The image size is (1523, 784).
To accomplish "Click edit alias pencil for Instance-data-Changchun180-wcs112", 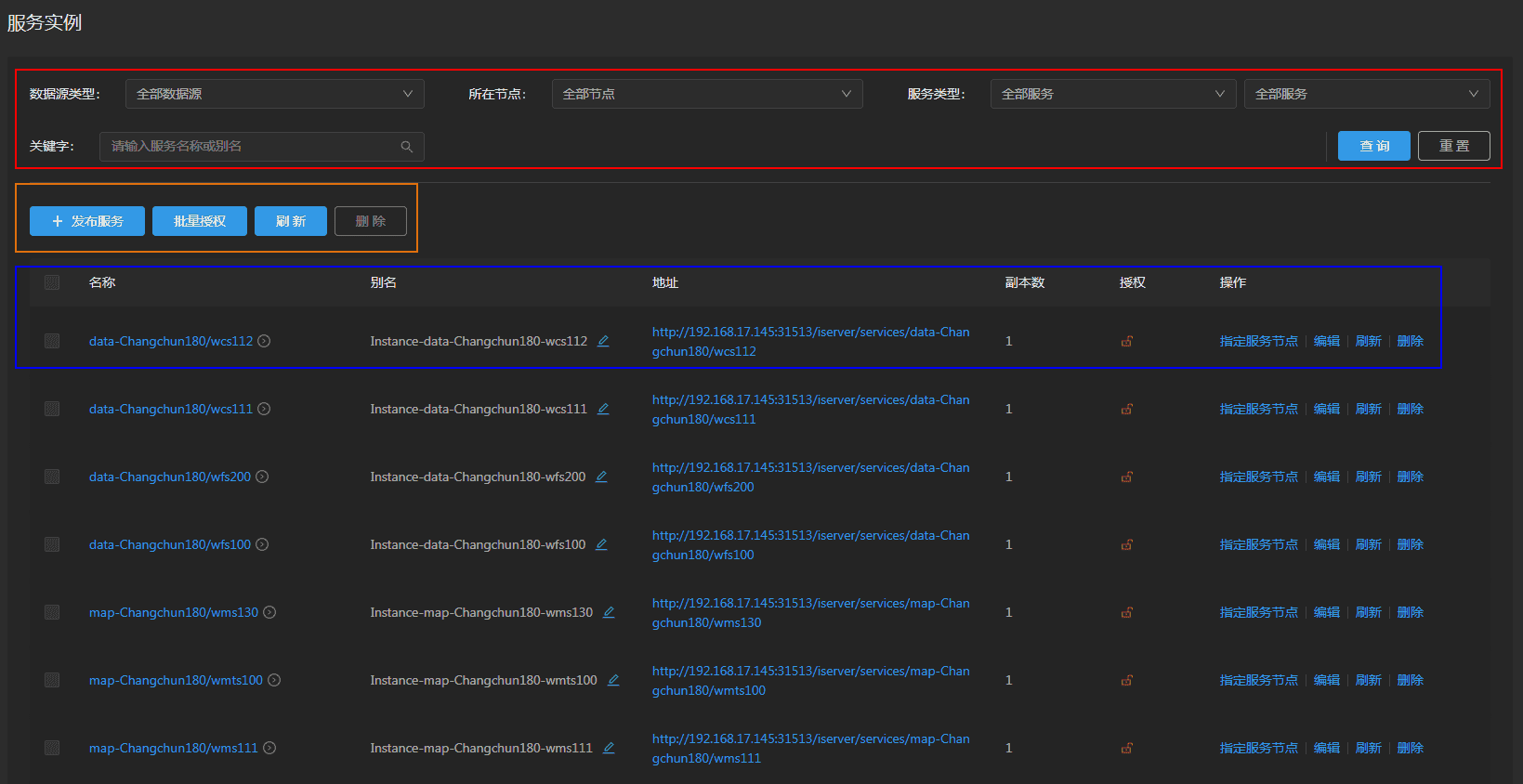I will point(603,341).
